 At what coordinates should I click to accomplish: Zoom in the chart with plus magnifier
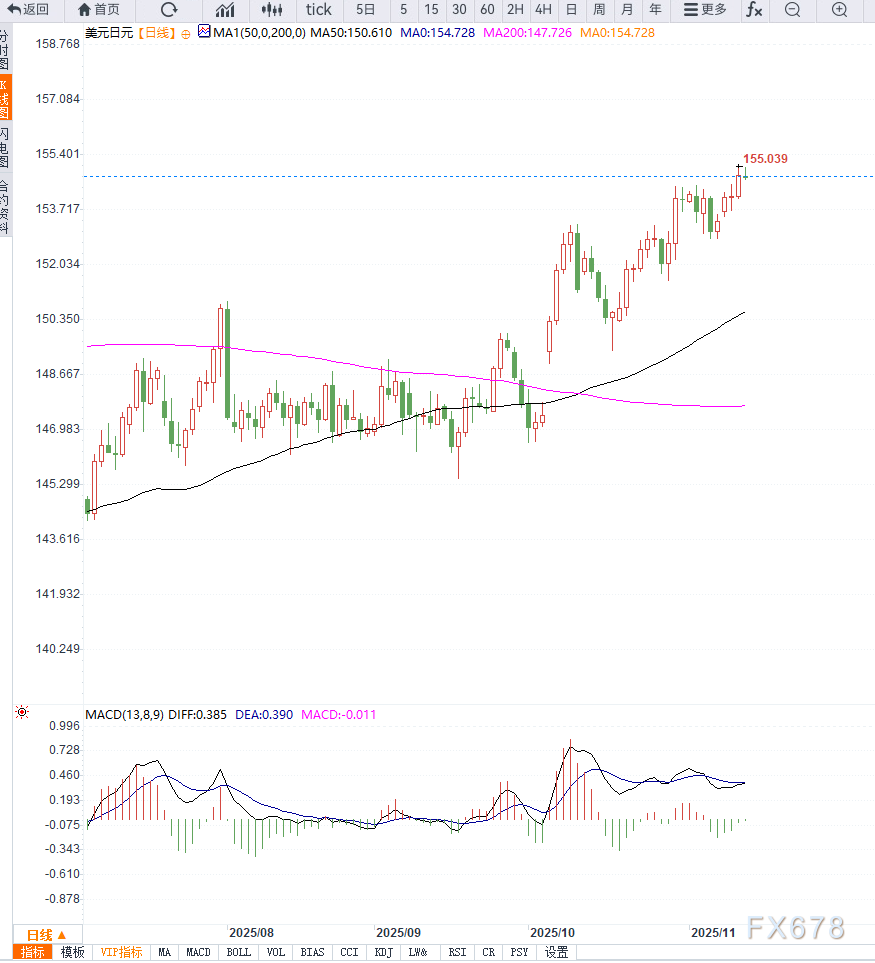coord(839,10)
